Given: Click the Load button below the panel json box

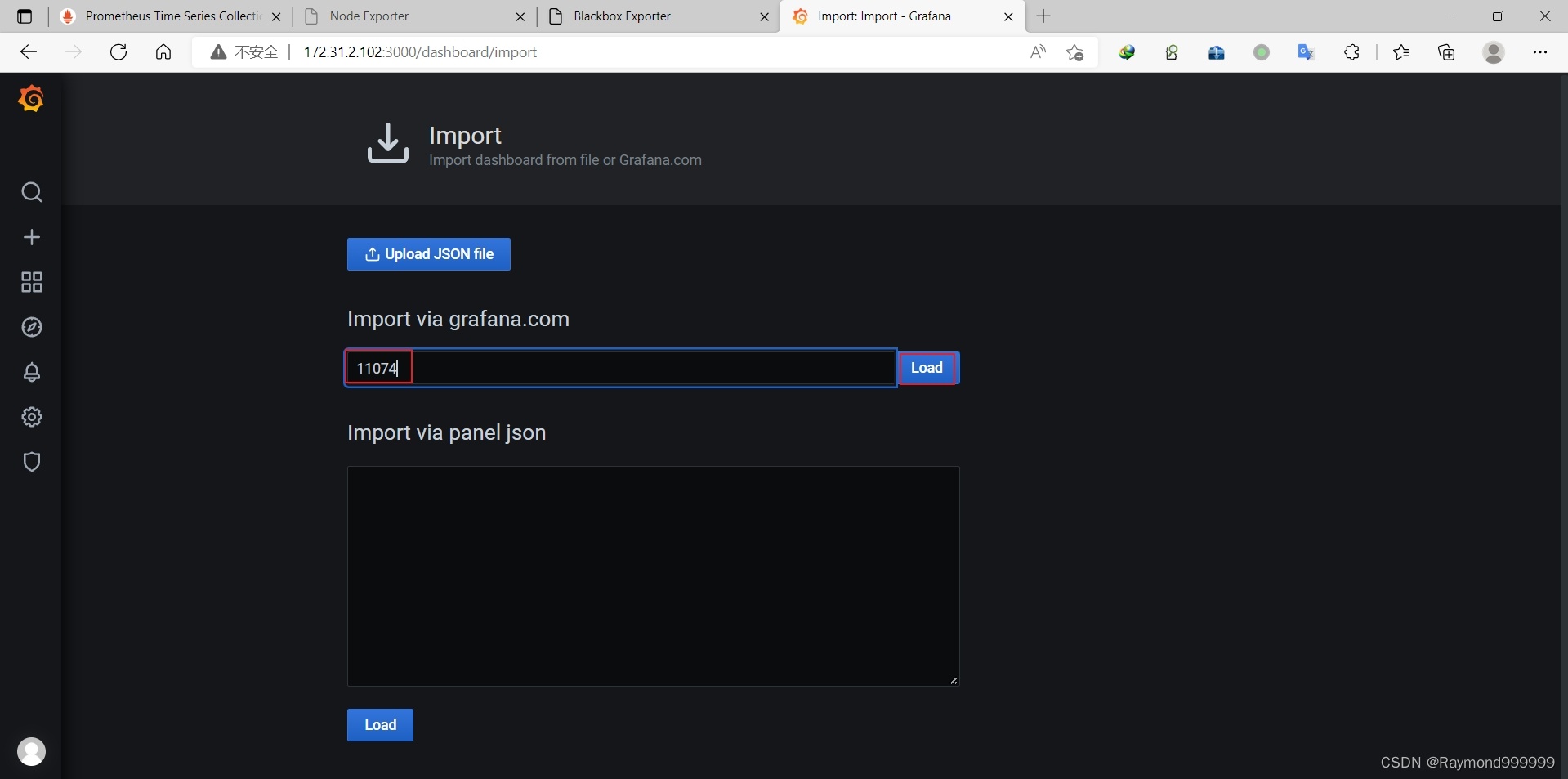Looking at the screenshot, I should [x=380, y=725].
